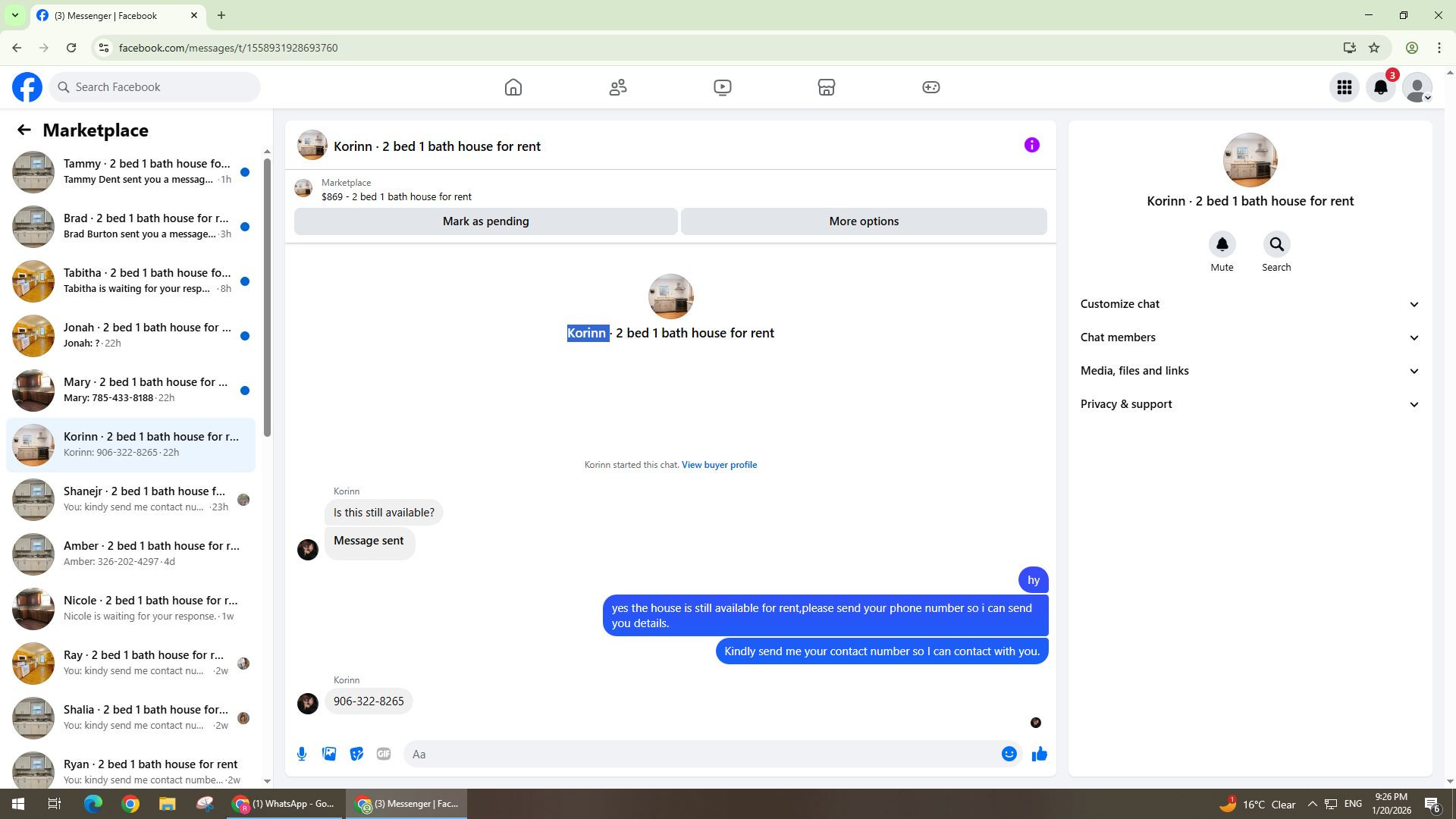The height and width of the screenshot is (819, 1456).
Task: Attach a photo with the image icon
Action: [329, 754]
